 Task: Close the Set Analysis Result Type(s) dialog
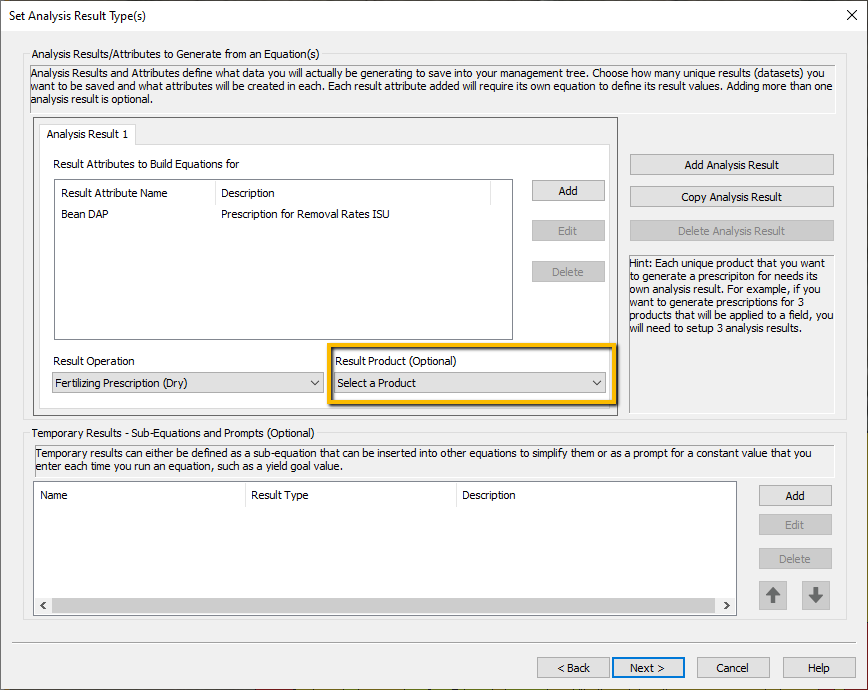(x=852, y=16)
